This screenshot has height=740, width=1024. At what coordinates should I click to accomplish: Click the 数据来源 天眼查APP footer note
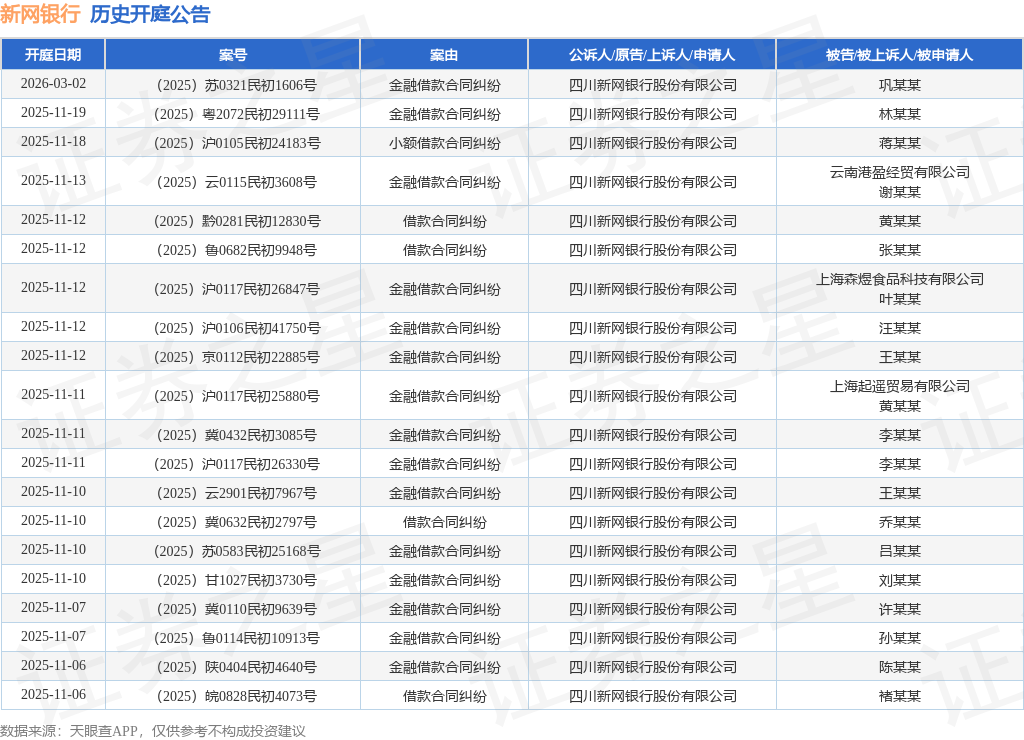coord(153,731)
